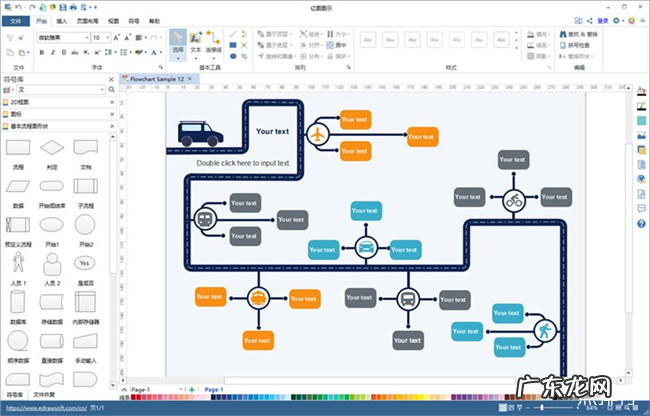Click the 'Your text' label beside the car
Image resolution: width=650 pixels, height=416 pixels.
point(272,131)
